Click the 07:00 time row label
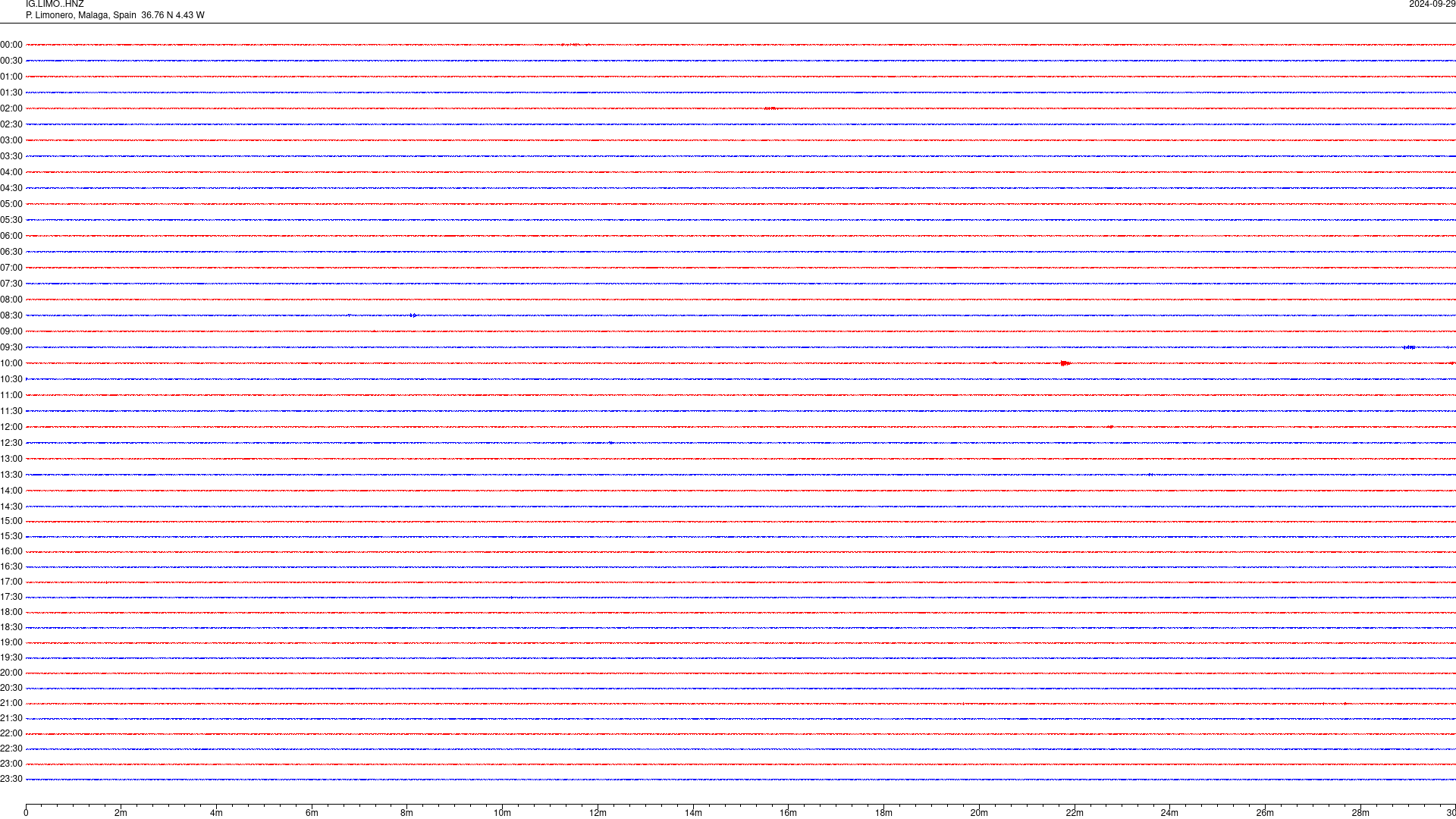This screenshot has height=819, width=1456. tap(11, 268)
